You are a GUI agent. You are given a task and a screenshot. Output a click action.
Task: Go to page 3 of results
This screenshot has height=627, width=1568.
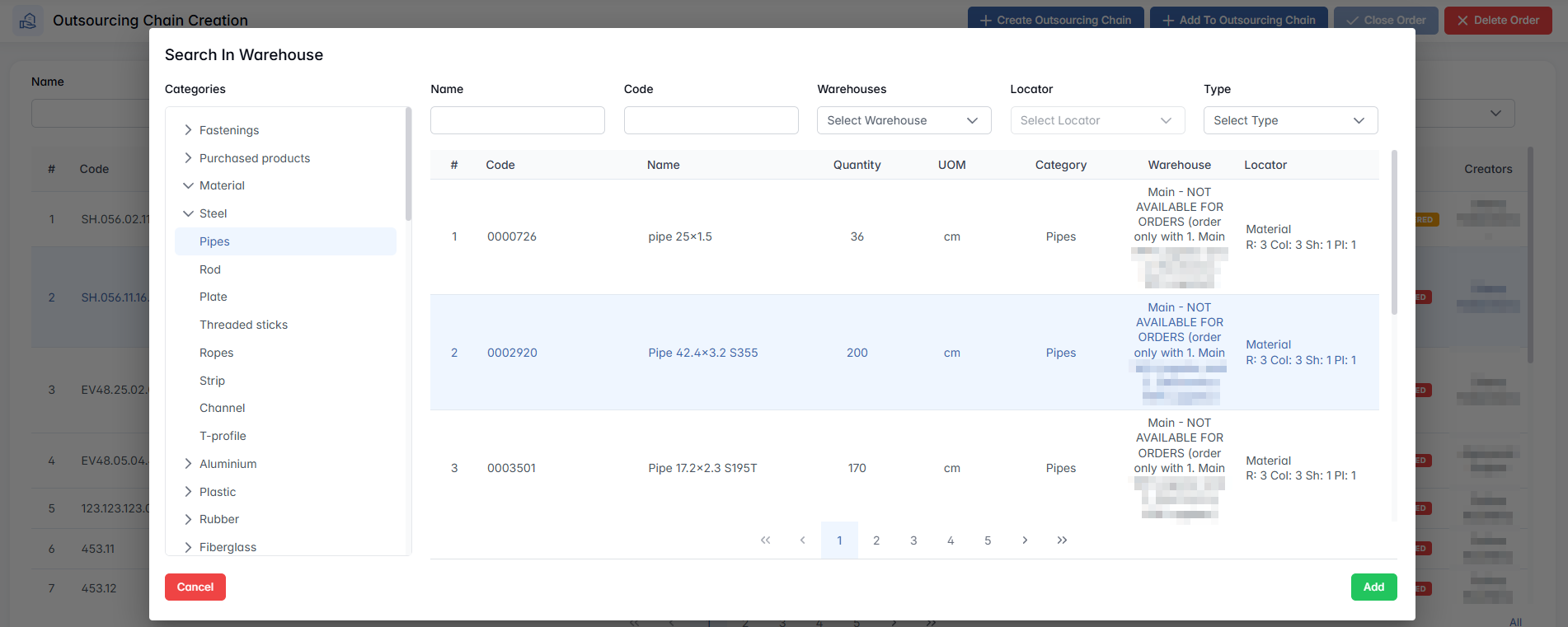[913, 540]
